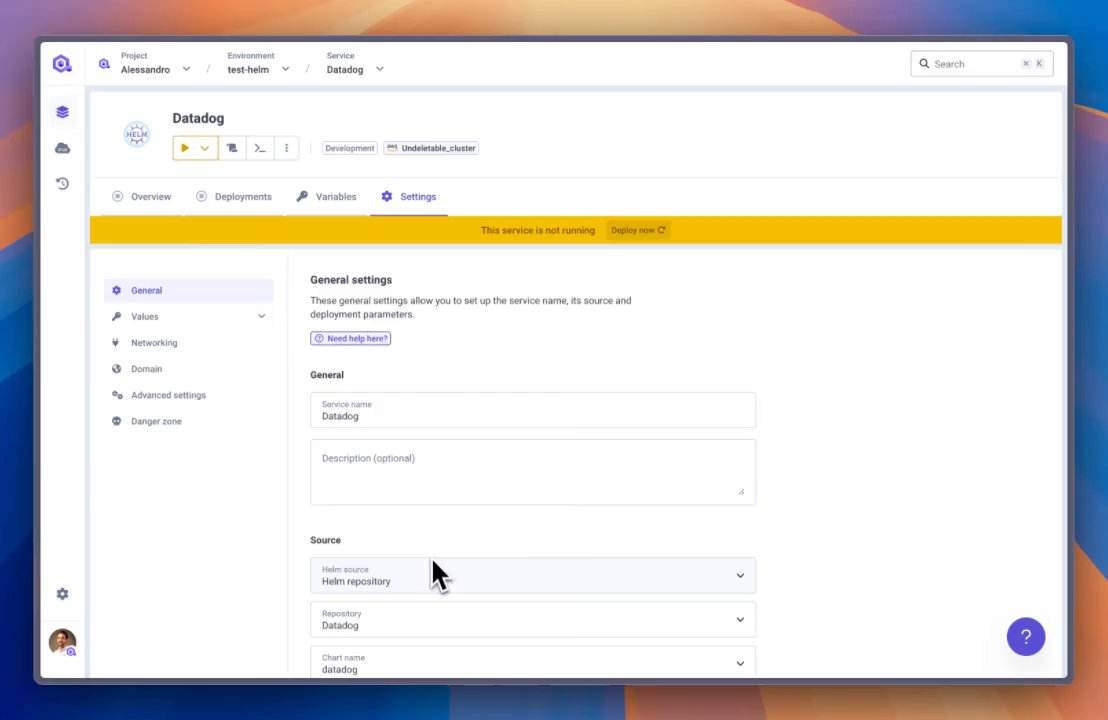Switch to the Deployments tab
Screen dimensions: 1108x720
(234, 196)
